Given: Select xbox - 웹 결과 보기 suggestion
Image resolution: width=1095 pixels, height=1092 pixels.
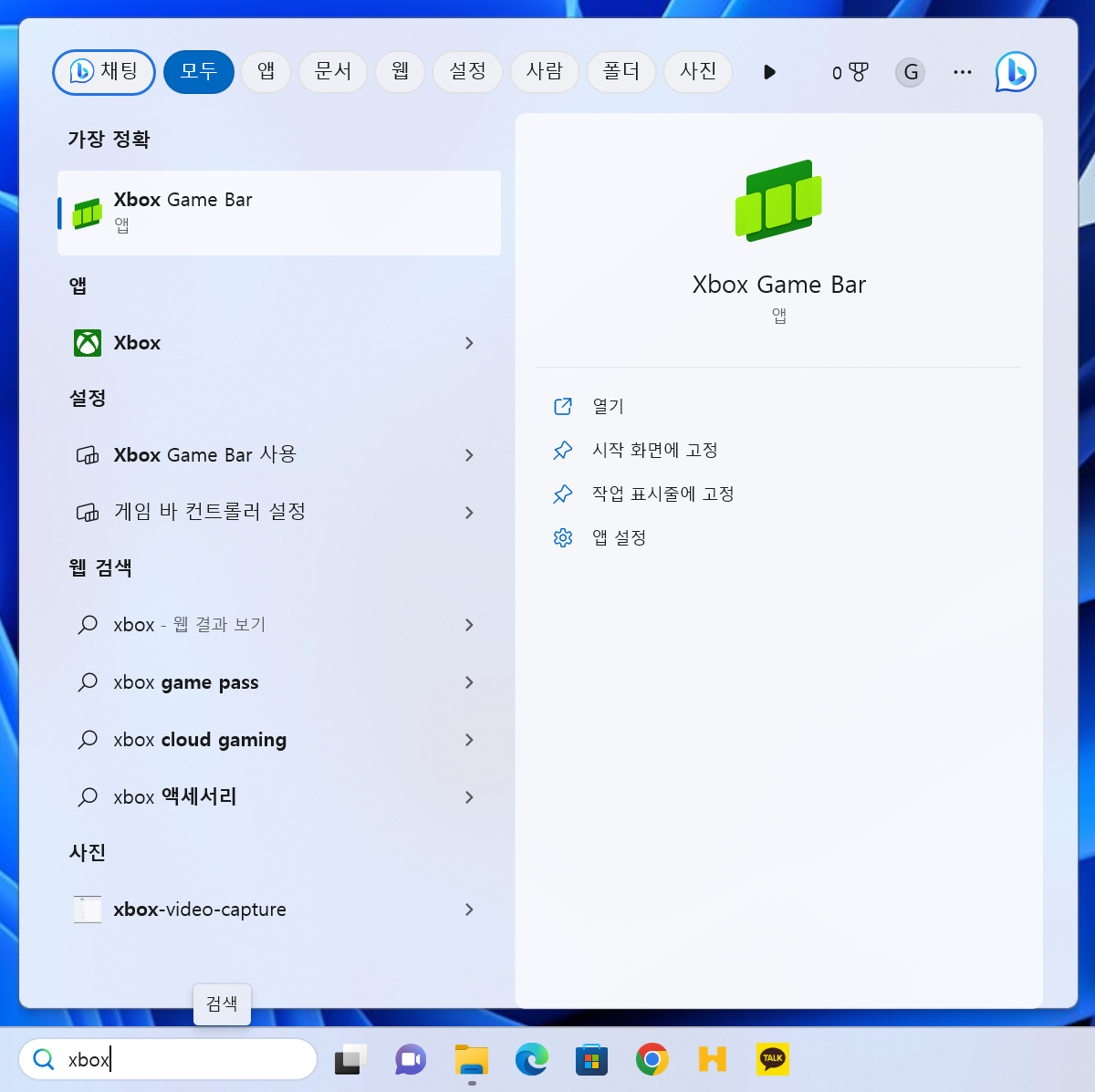Looking at the screenshot, I should 190,625.
